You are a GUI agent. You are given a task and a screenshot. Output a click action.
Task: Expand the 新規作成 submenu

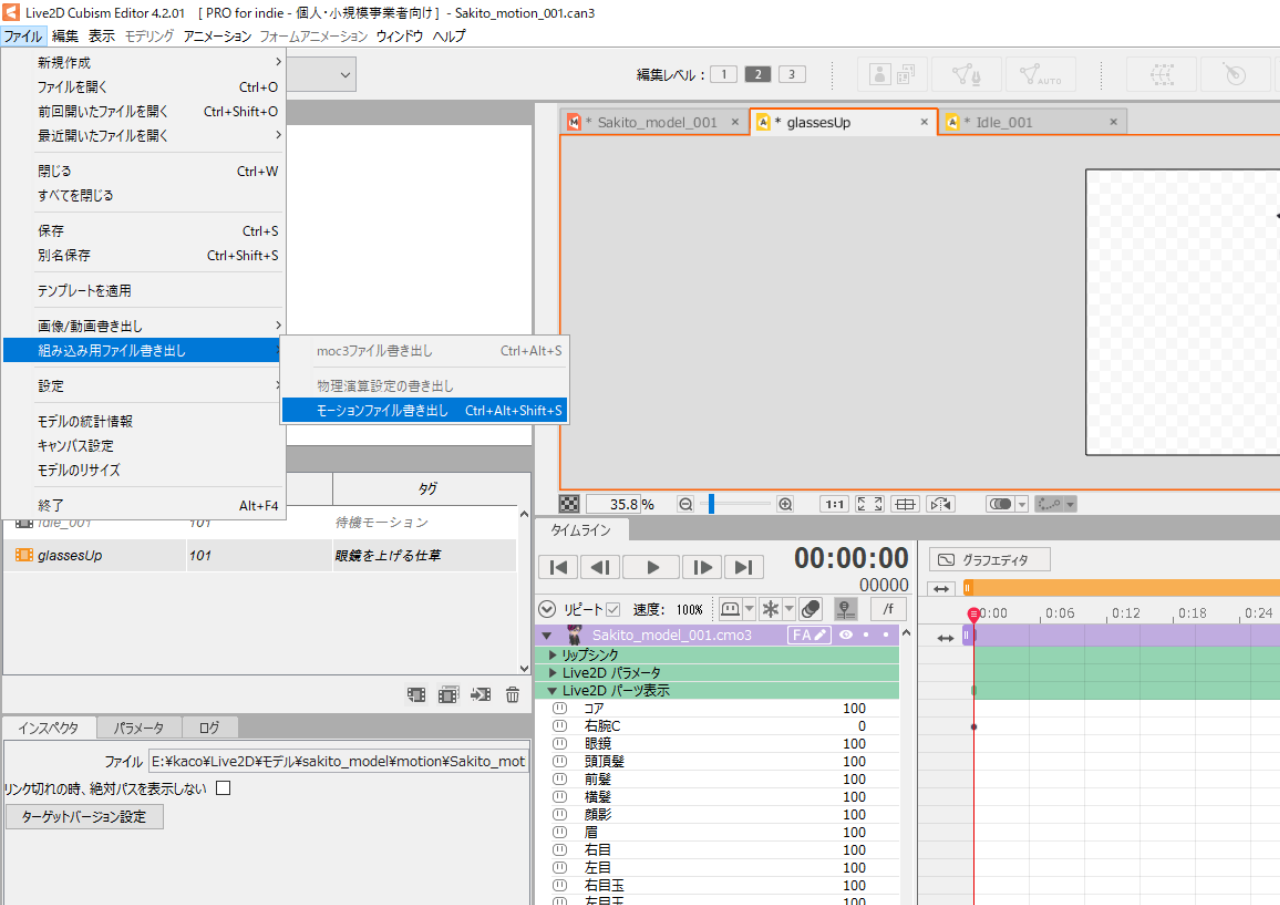(x=144, y=62)
